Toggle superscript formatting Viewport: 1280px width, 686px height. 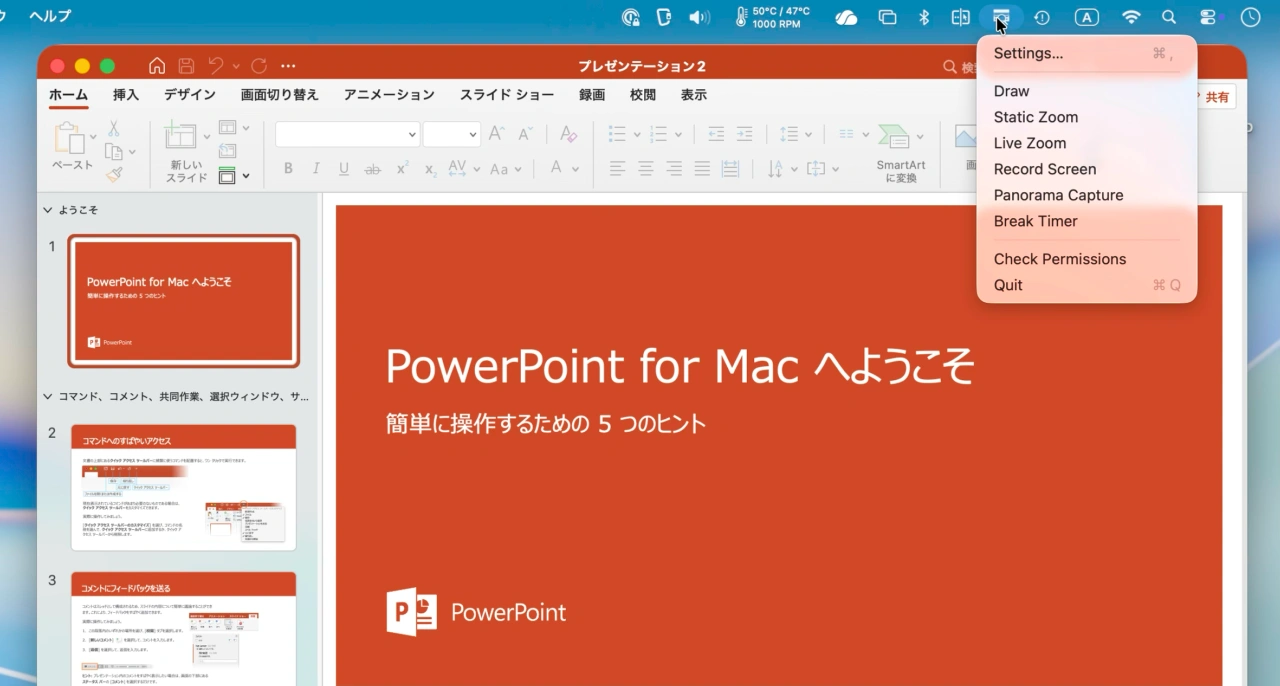402,169
